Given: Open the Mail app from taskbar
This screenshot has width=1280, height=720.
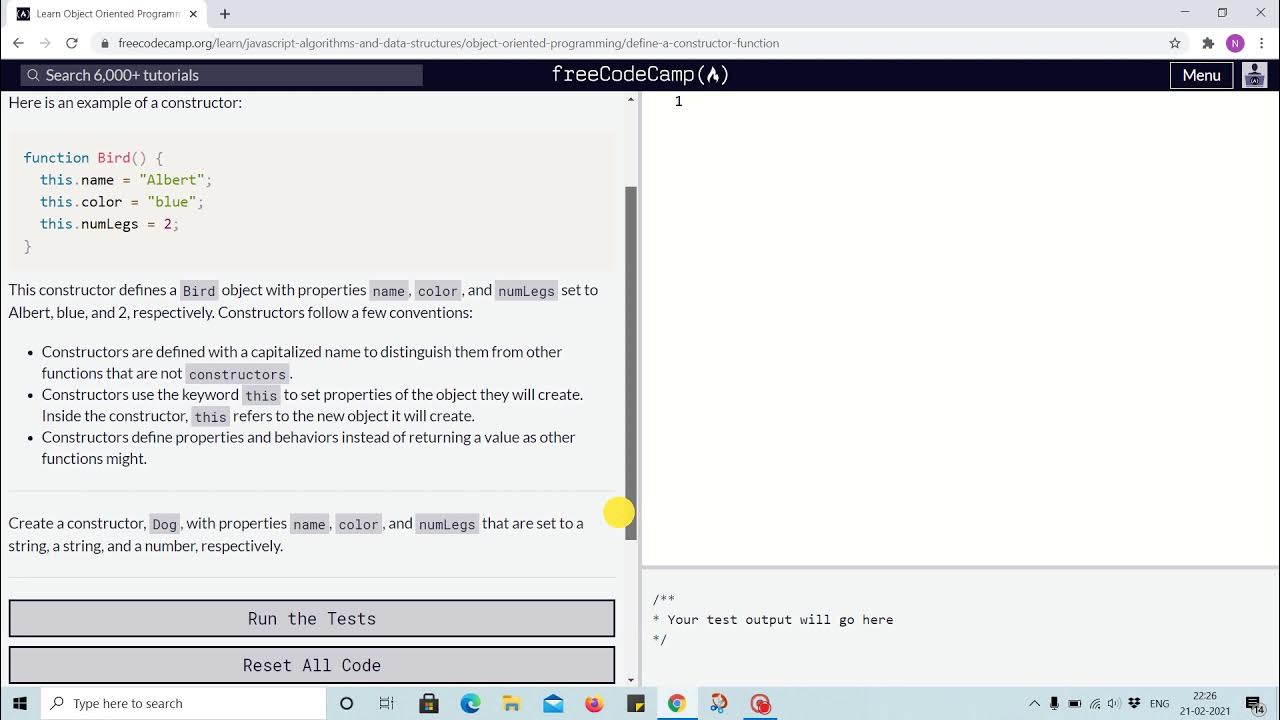Looking at the screenshot, I should 553,703.
